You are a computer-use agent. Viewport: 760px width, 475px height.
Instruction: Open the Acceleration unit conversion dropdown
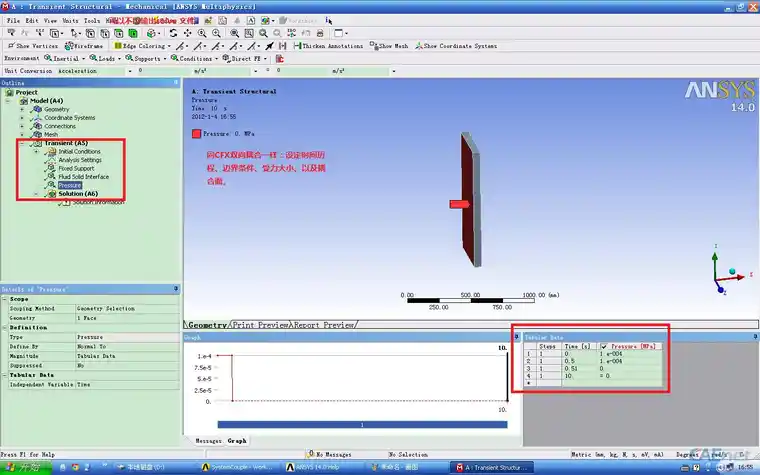pyautogui.click(x=130, y=71)
